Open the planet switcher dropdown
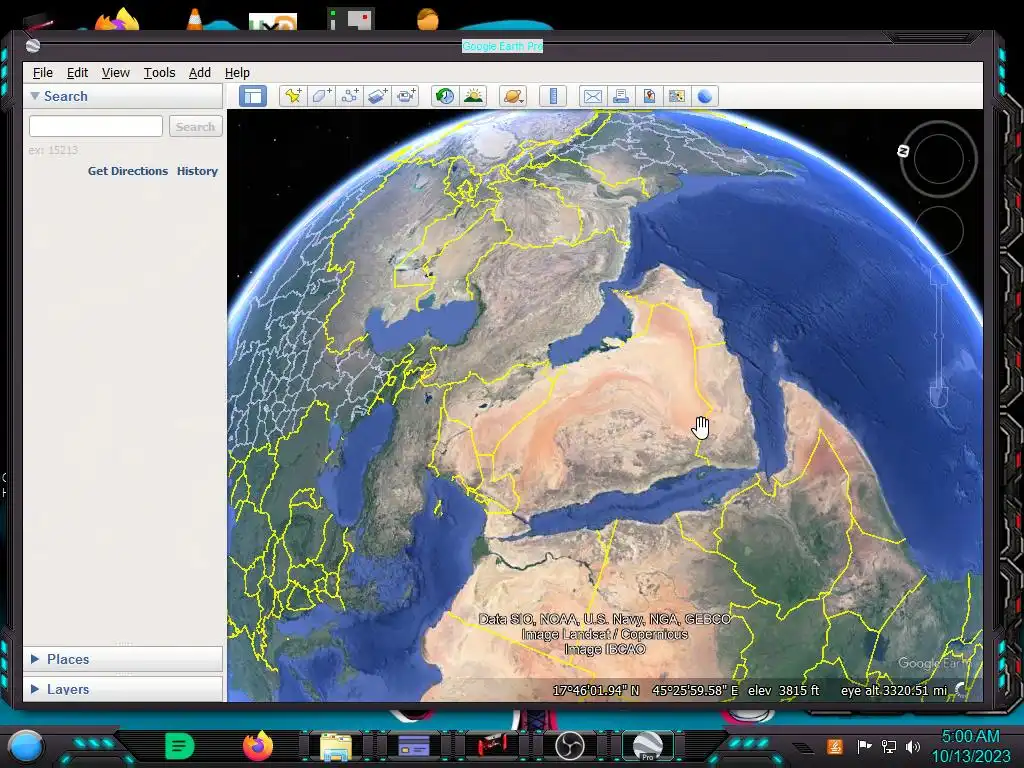This screenshot has width=1024, height=768. click(513, 97)
